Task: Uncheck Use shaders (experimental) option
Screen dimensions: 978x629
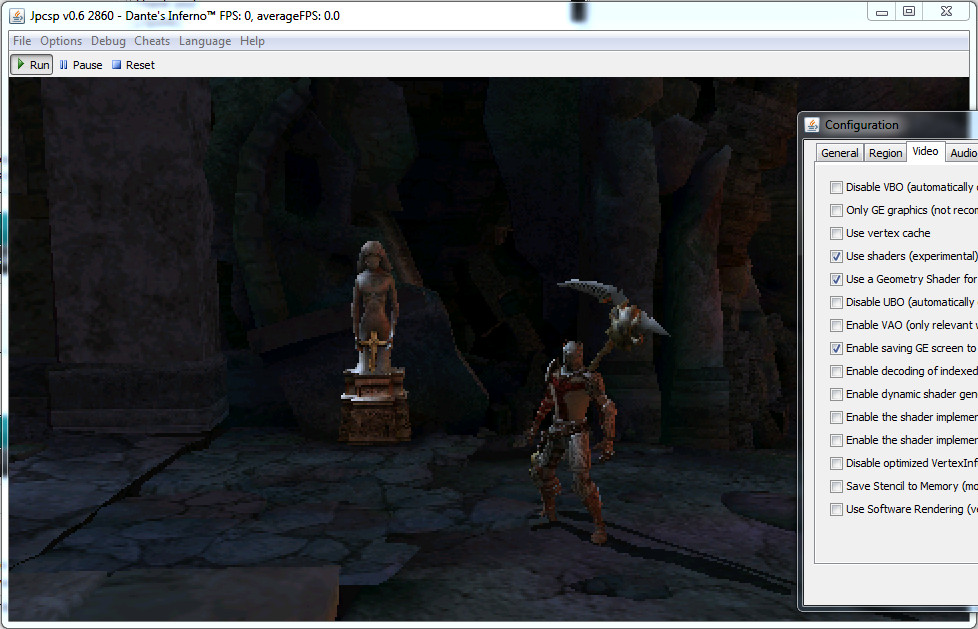Action: tap(836, 256)
